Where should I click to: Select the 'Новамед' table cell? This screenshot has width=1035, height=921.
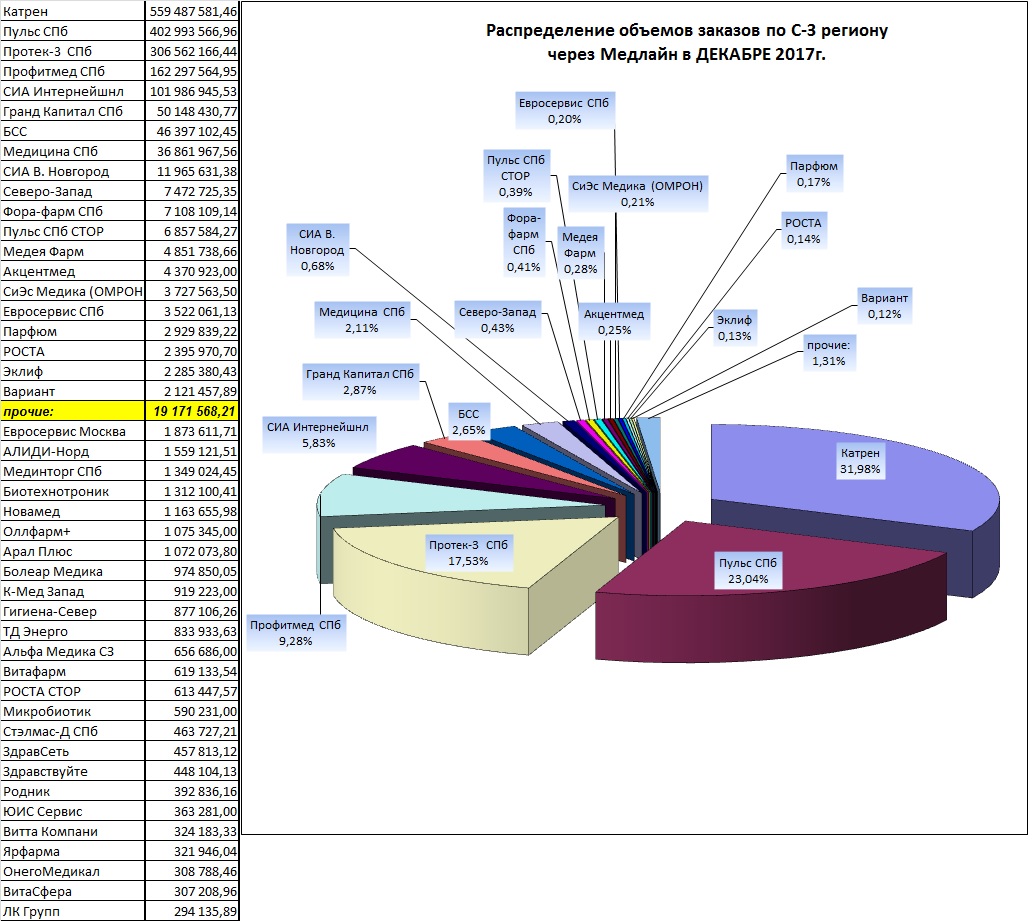click(x=73, y=512)
